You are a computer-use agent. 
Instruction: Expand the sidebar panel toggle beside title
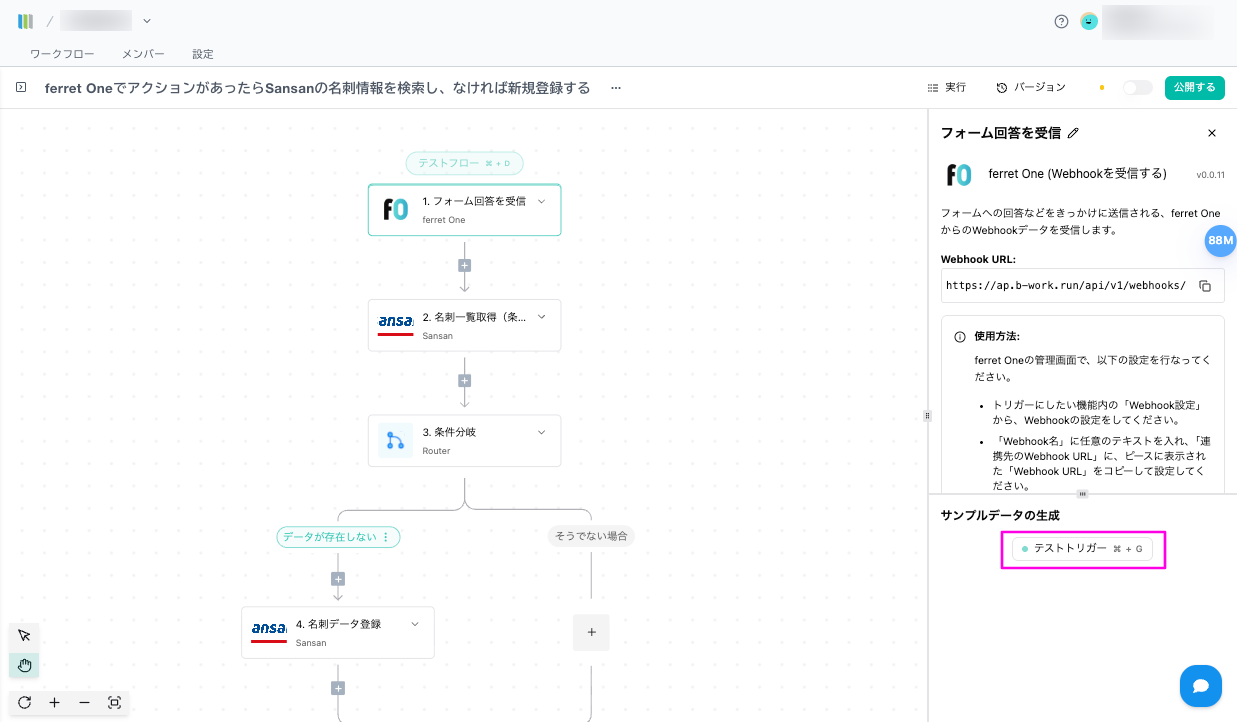coord(20,88)
